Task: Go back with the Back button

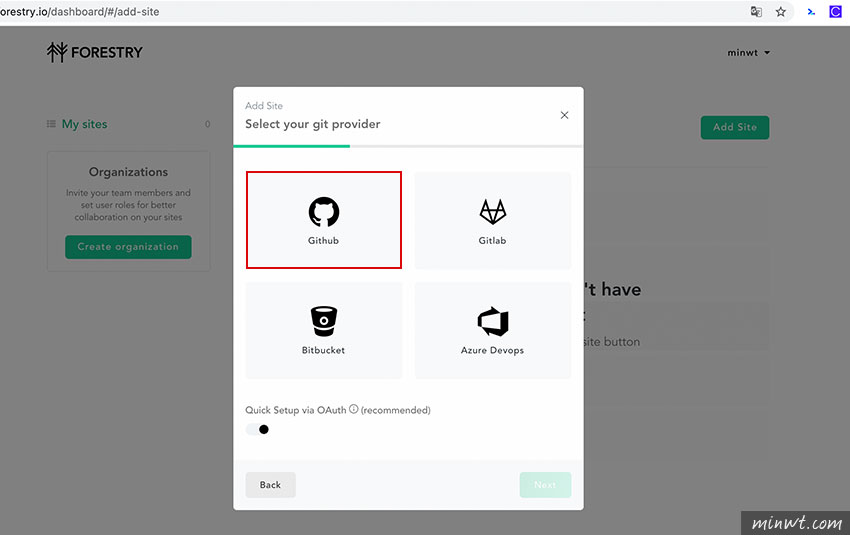Action: tap(271, 485)
